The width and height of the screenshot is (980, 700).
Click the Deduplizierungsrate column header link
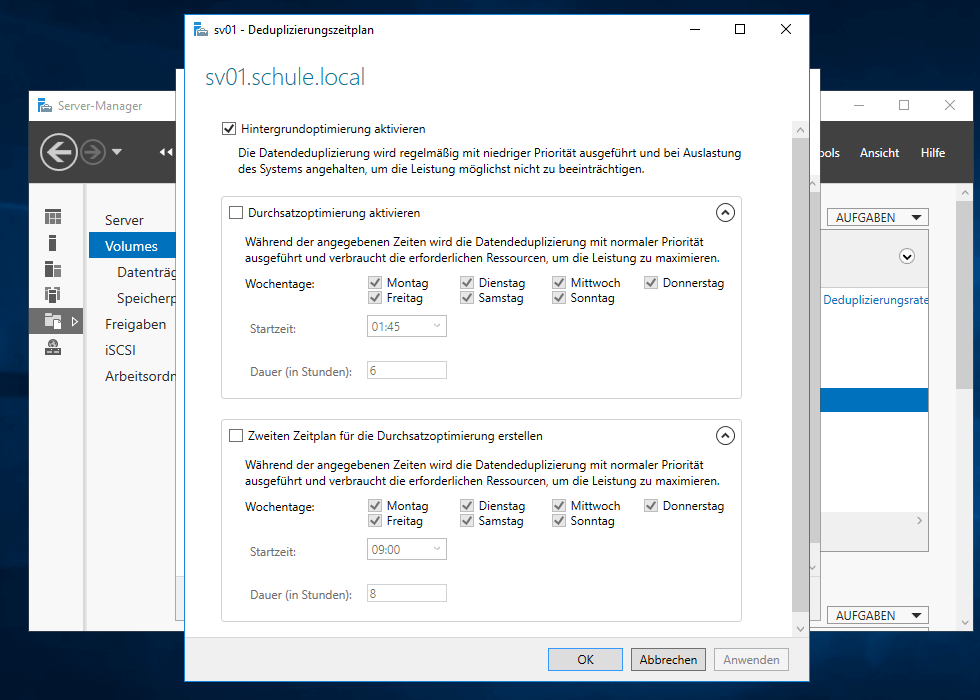[875, 299]
